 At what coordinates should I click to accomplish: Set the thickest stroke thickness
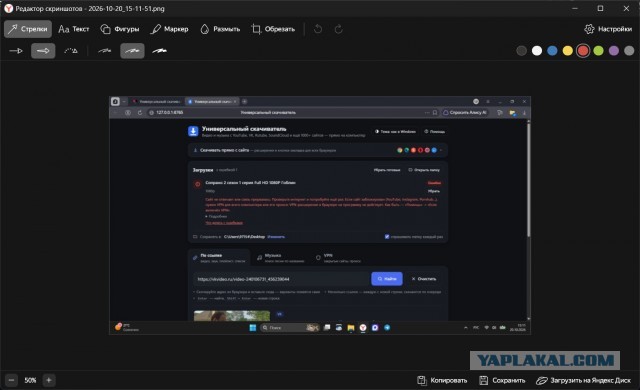click(160, 51)
